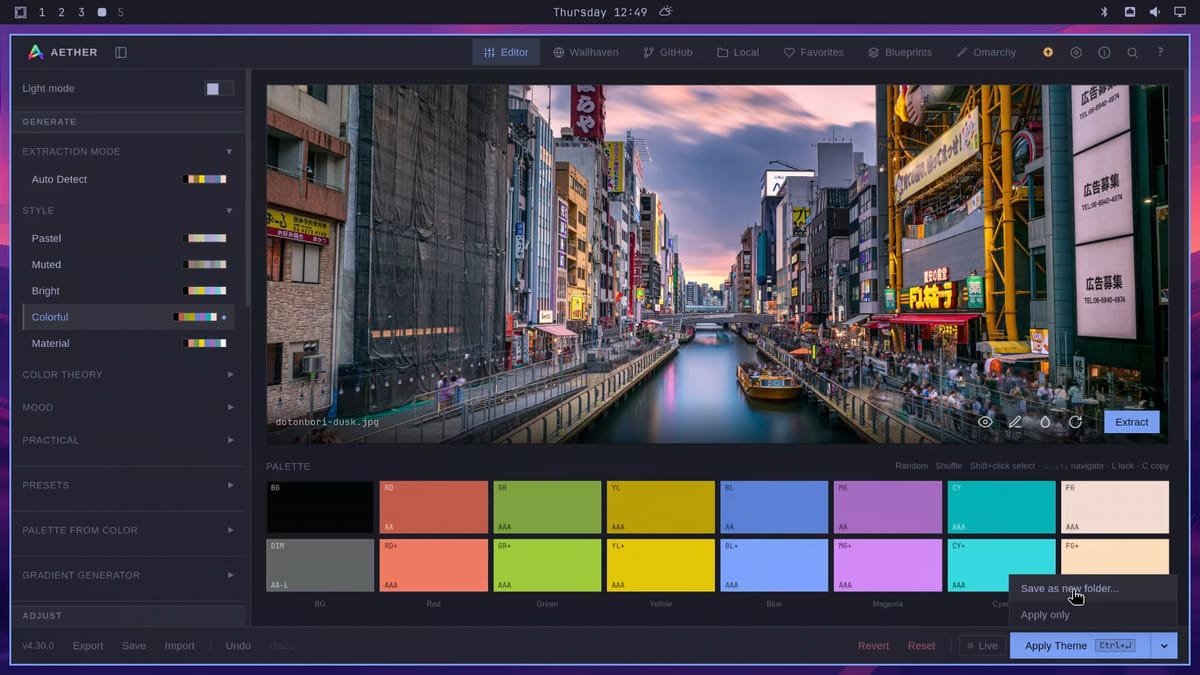Viewport: 1200px width, 675px height.
Task: Expand the Mood section
Action: [x=128, y=408]
